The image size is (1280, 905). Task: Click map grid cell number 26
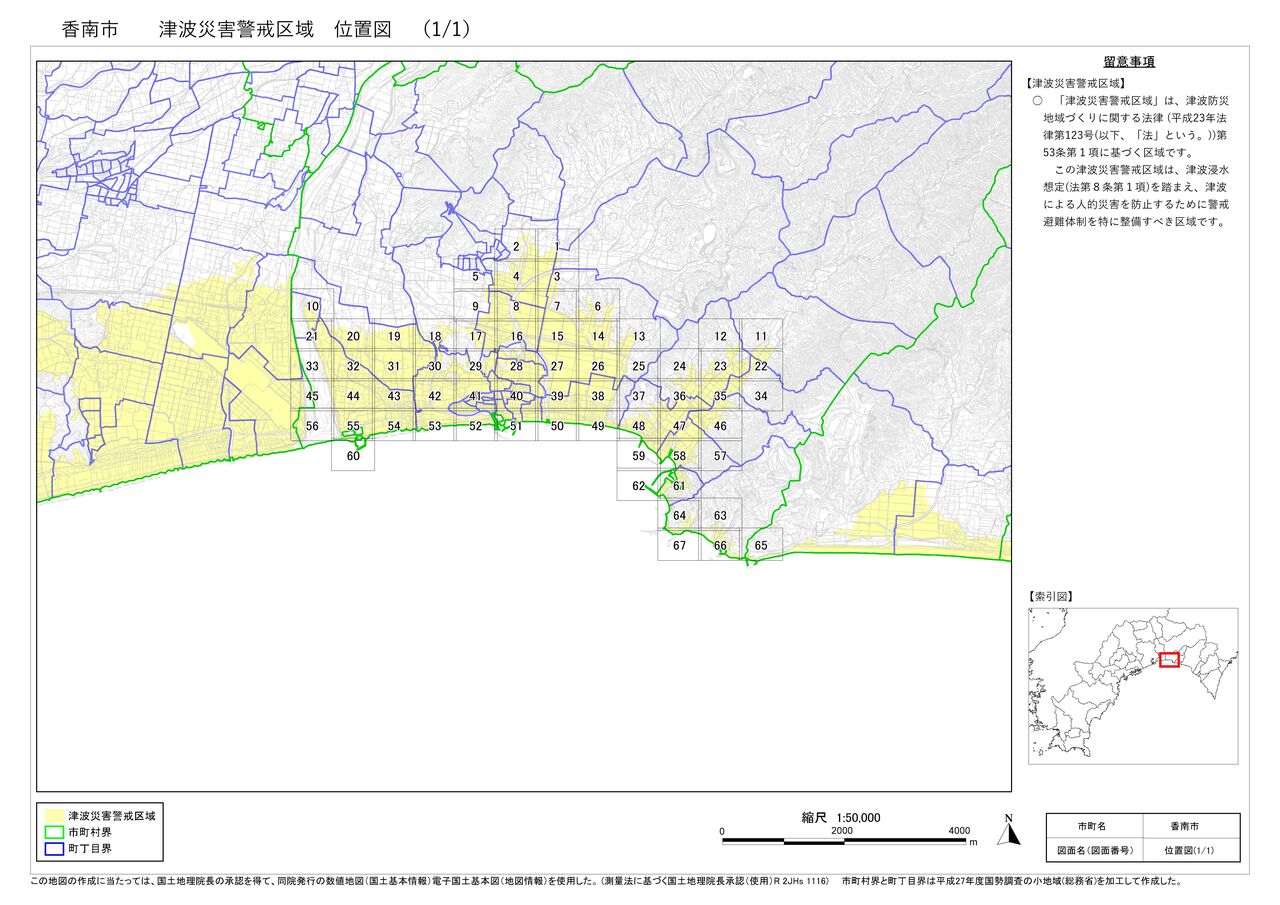pyautogui.click(x=598, y=366)
